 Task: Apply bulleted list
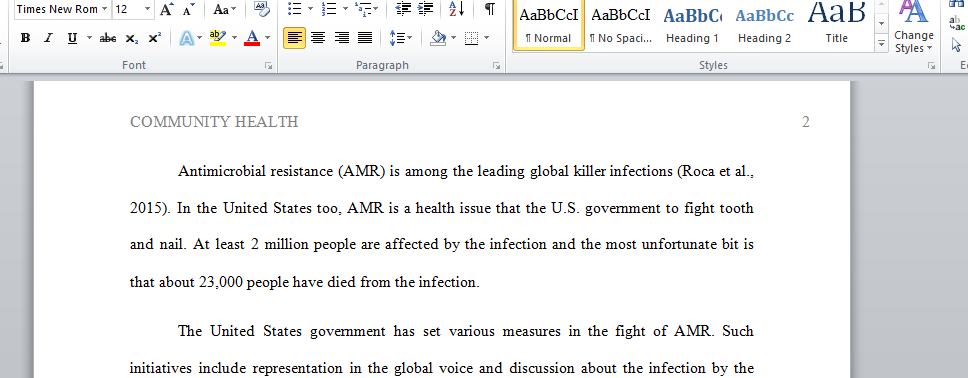(x=294, y=9)
